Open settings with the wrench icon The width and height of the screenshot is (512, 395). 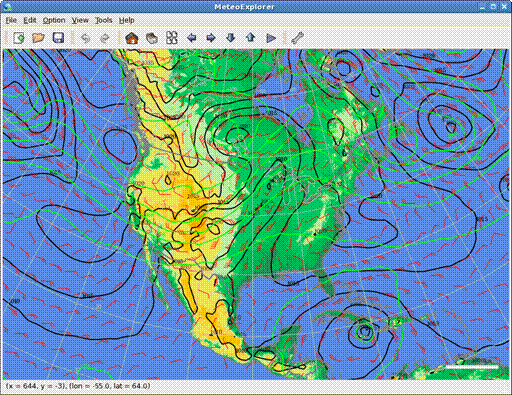297,38
